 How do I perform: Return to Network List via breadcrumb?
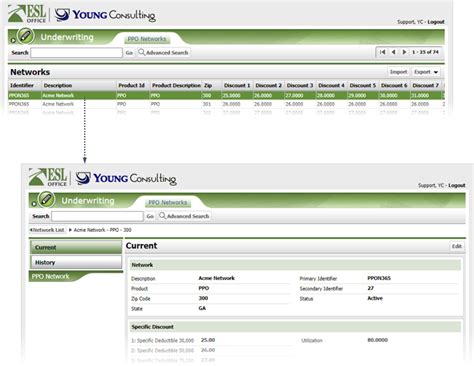[47, 230]
